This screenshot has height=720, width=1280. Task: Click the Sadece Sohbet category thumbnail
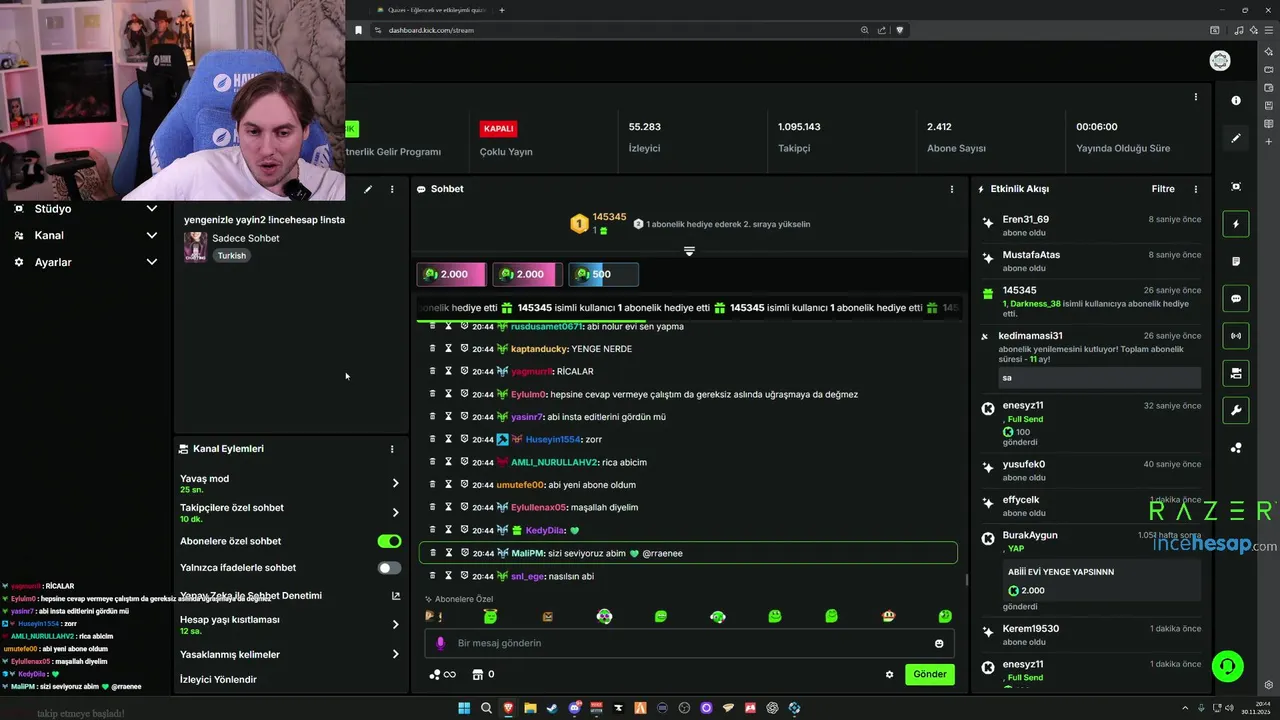point(195,246)
